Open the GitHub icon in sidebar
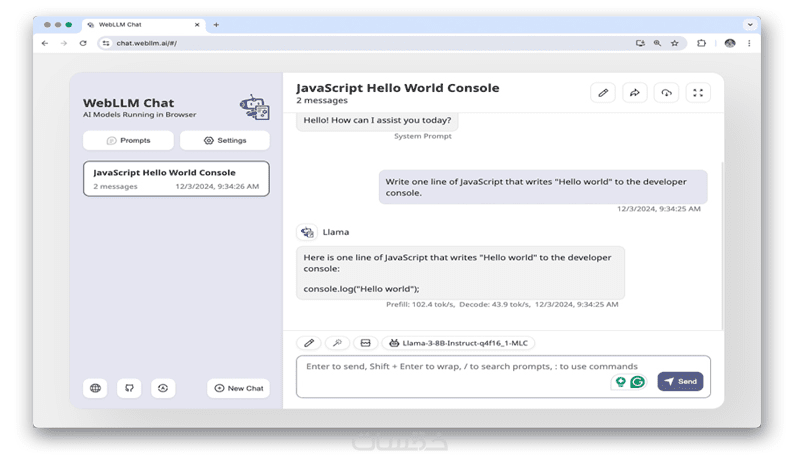The height and width of the screenshot is (460, 800). 129,388
